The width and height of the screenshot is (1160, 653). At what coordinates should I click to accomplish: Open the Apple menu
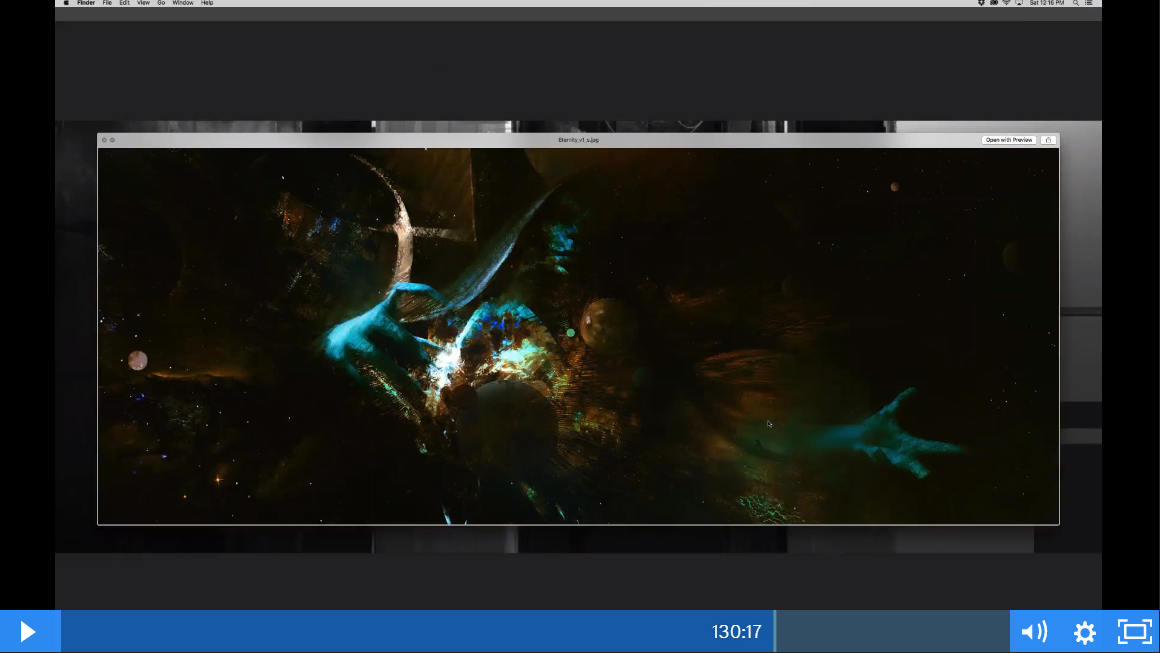click(x=67, y=3)
